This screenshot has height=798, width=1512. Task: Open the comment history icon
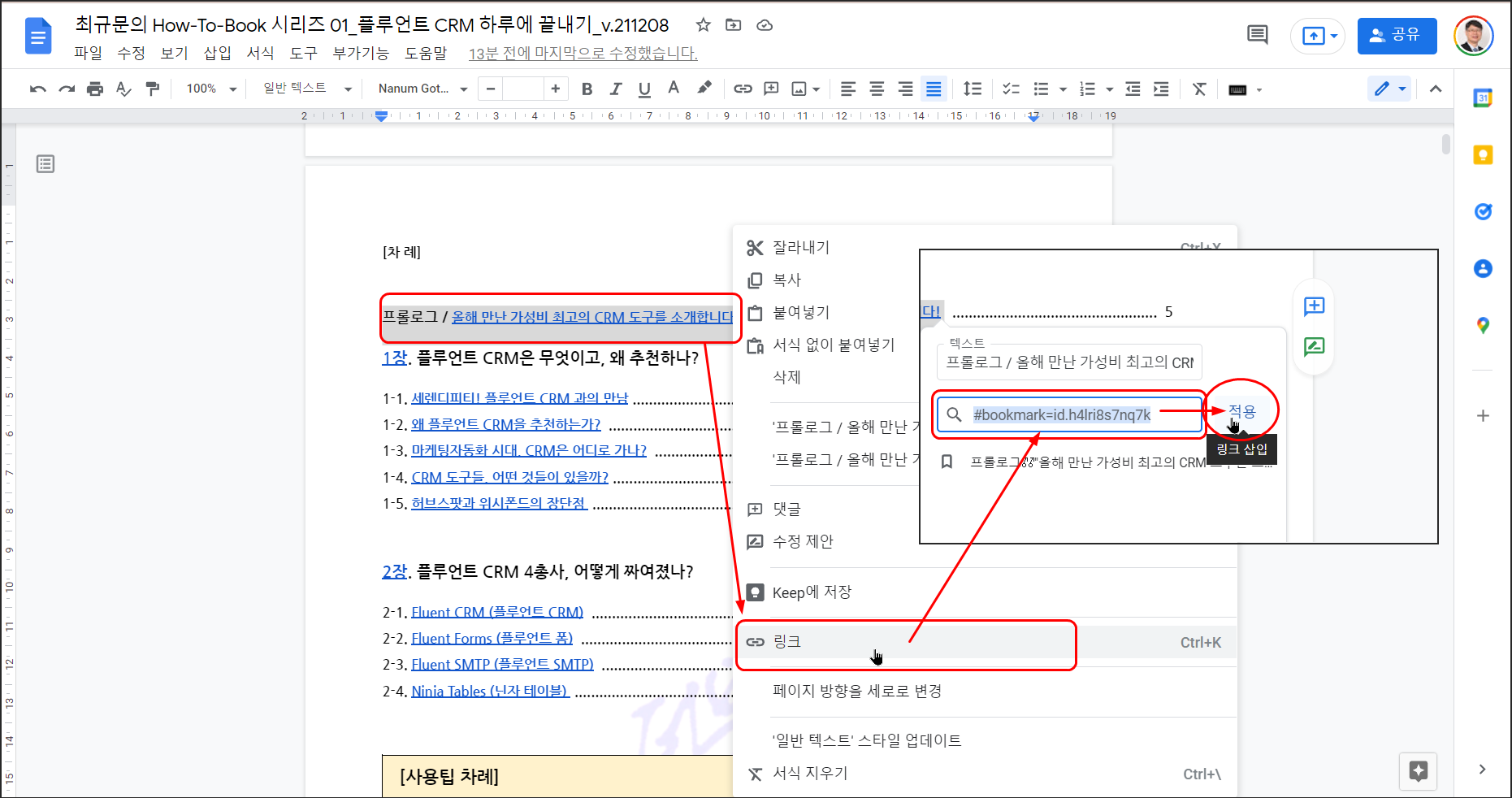[1258, 35]
